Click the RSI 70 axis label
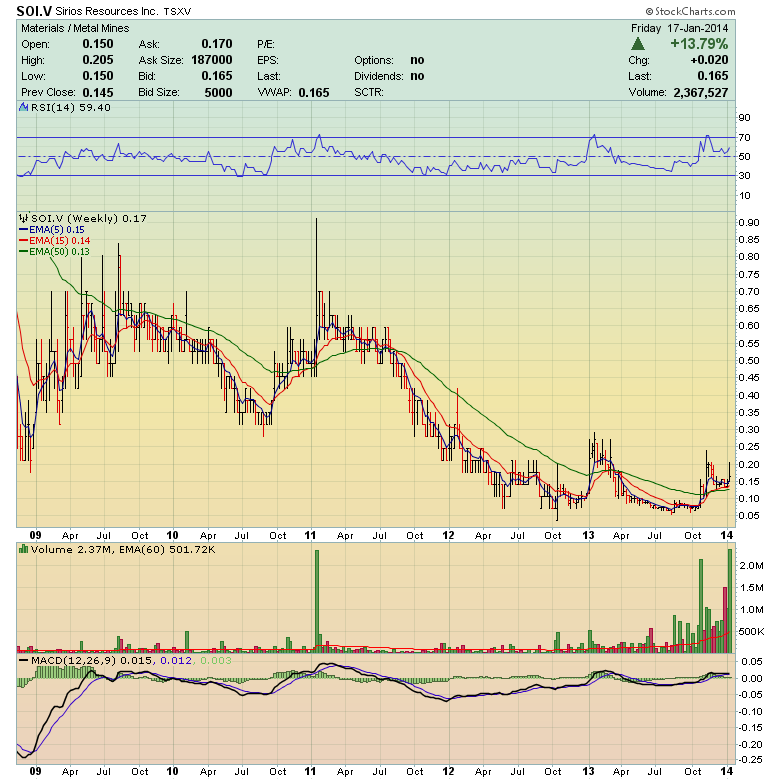Viewport: 780px width, 780px height. (x=745, y=137)
